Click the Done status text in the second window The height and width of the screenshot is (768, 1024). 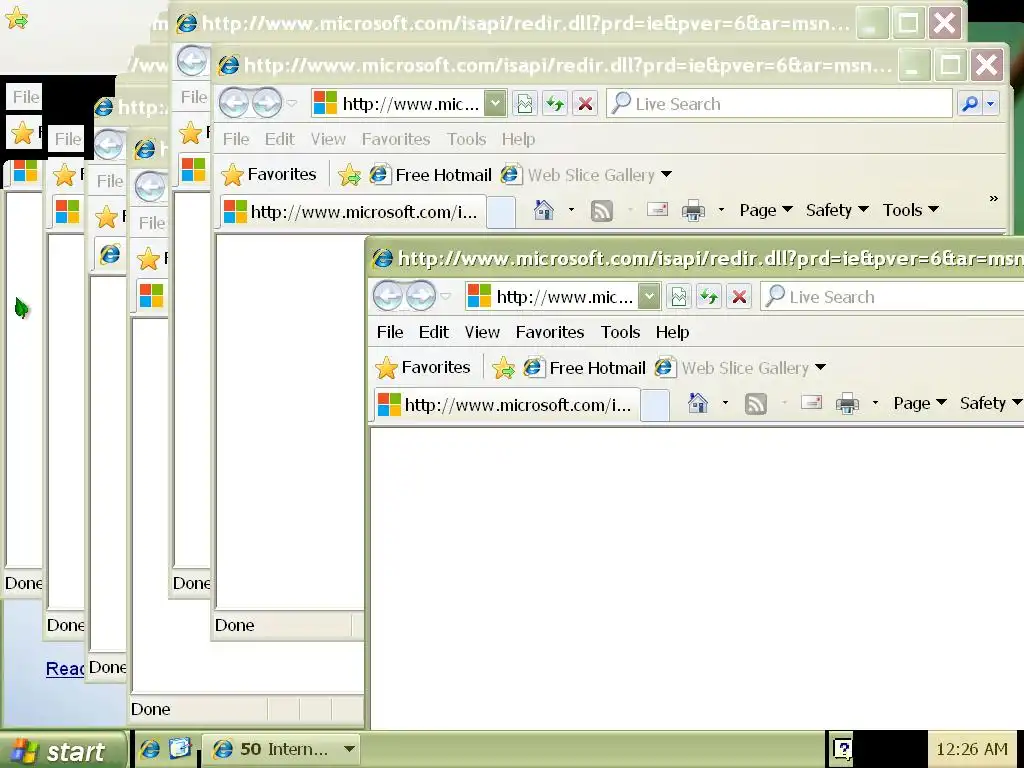(x=234, y=625)
